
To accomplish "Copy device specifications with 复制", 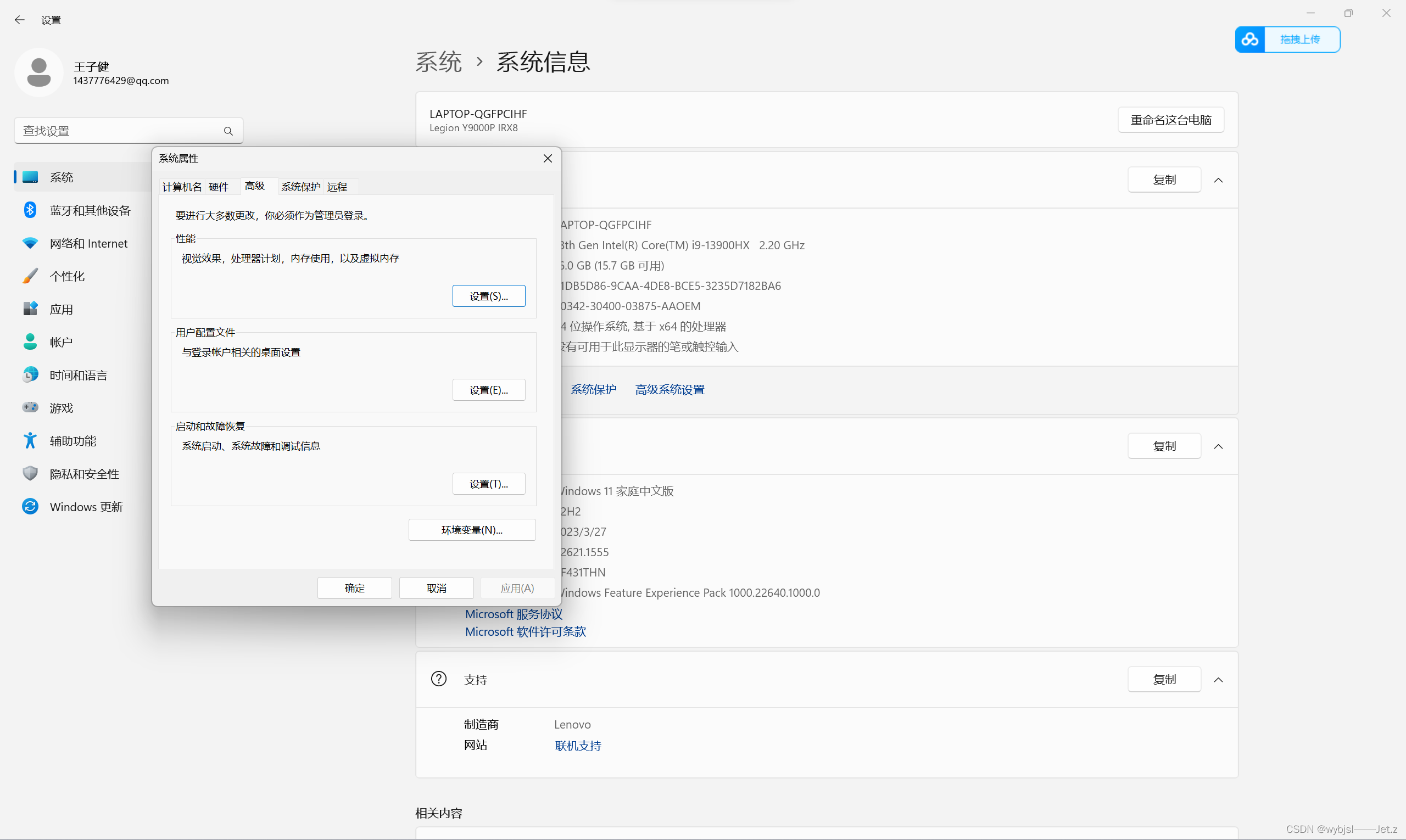I will (1164, 180).
